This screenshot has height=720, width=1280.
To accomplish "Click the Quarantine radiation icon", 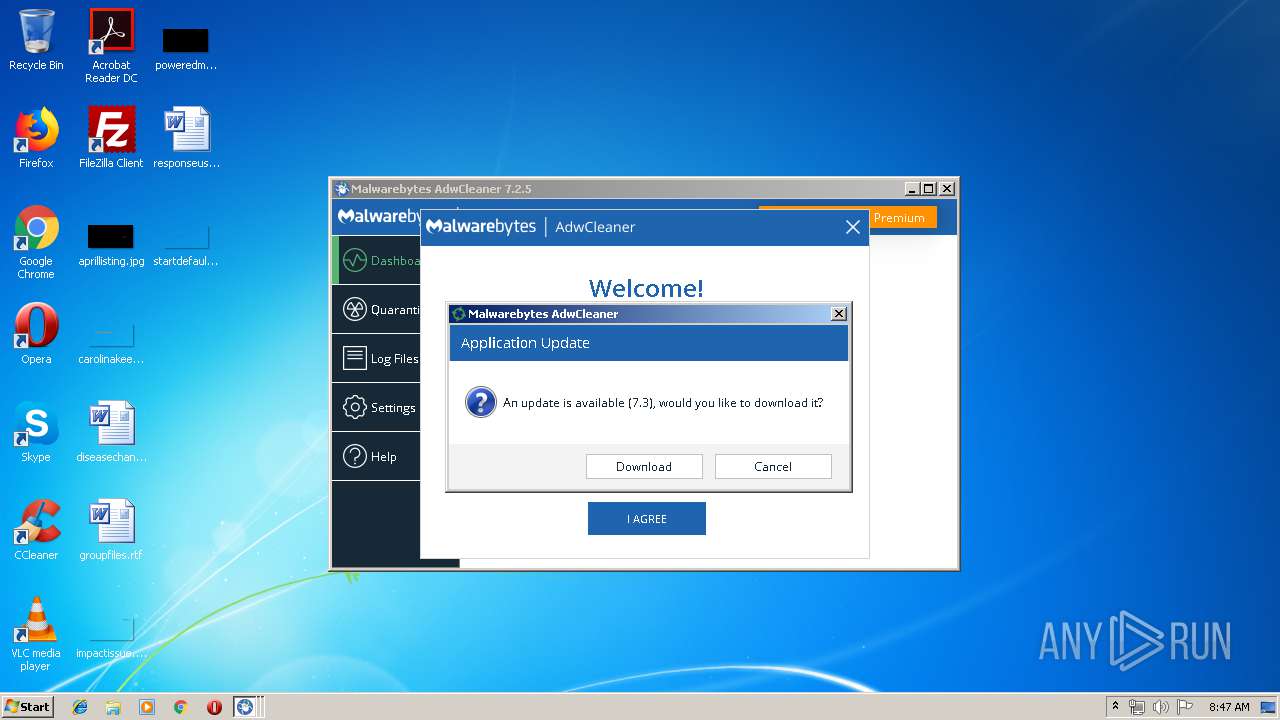I will coord(354,309).
